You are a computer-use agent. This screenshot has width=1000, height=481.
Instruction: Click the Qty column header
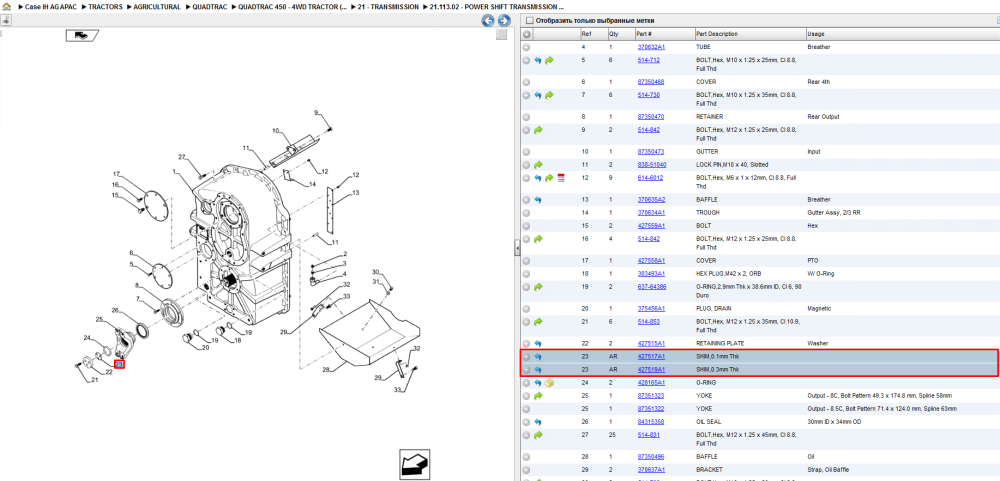point(621,34)
